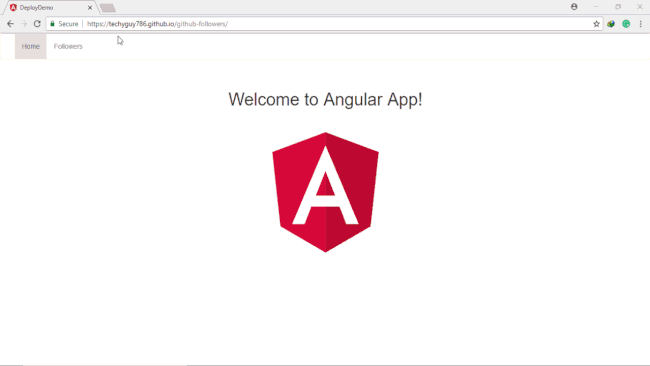This screenshot has width=650, height=366.
Task: Click the Angular logo image
Action: pyautogui.click(x=325, y=192)
